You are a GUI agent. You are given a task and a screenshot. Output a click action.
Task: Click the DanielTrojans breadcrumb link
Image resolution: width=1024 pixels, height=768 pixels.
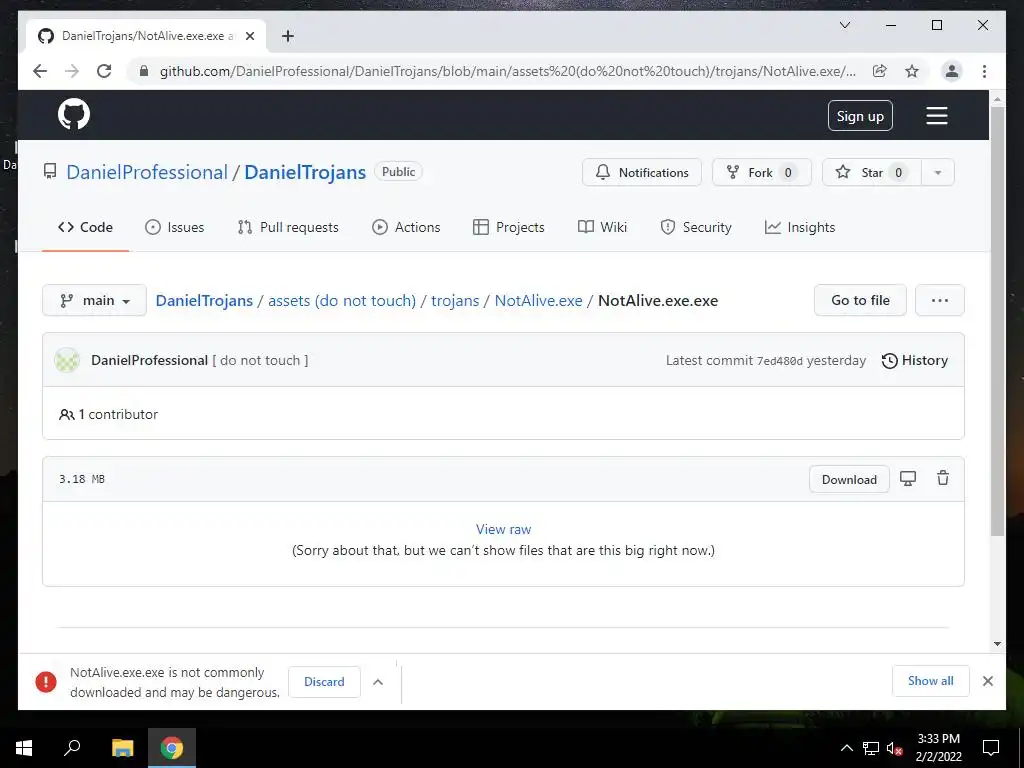point(204,300)
